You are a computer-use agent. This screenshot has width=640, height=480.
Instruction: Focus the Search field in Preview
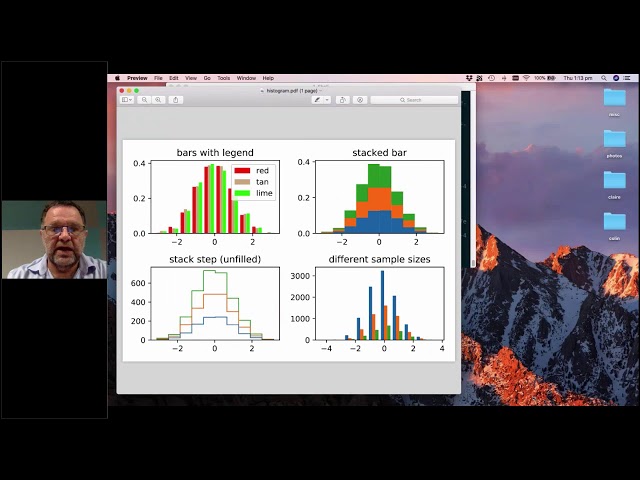coord(414,100)
